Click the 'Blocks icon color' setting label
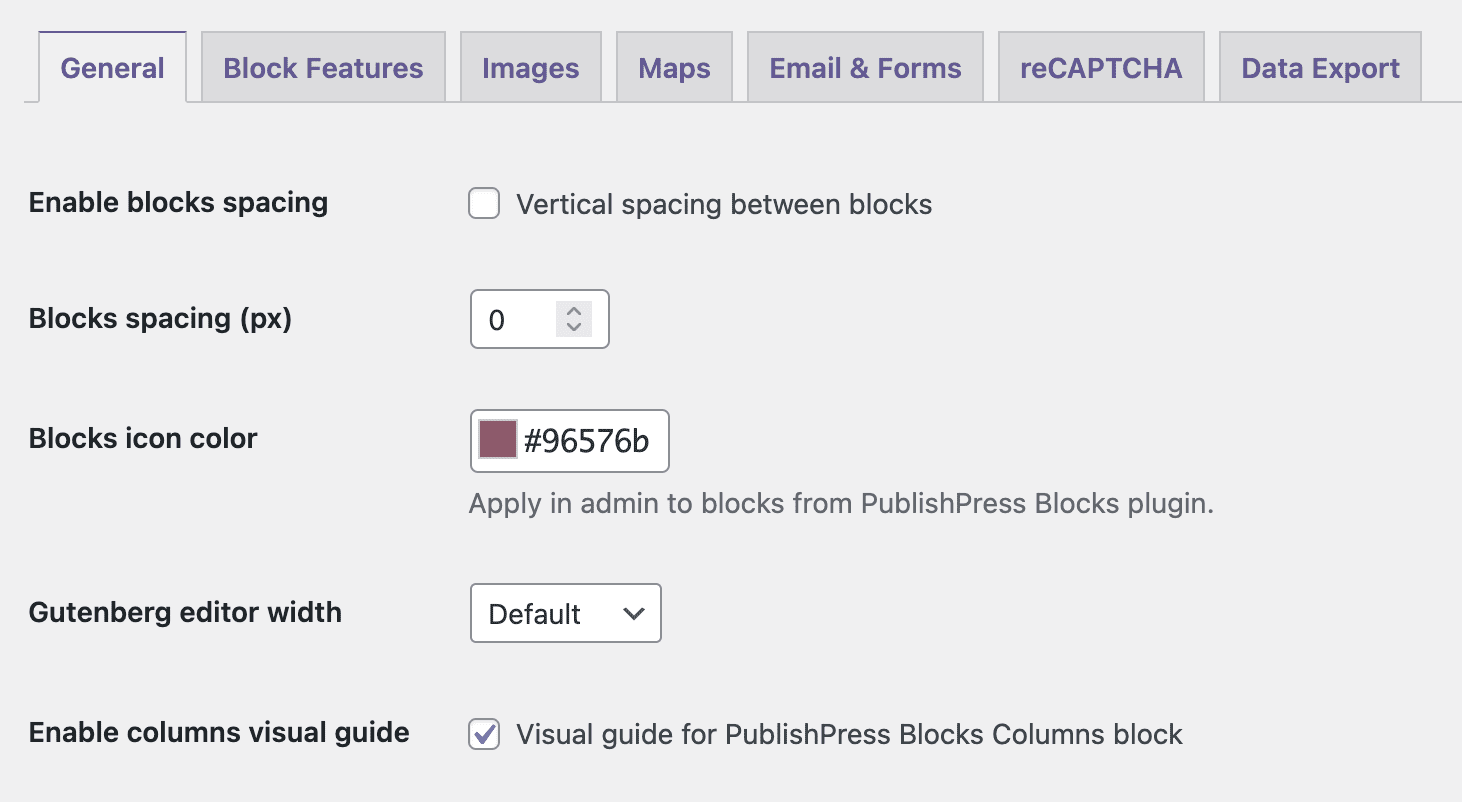The height and width of the screenshot is (802, 1462). pos(143,438)
